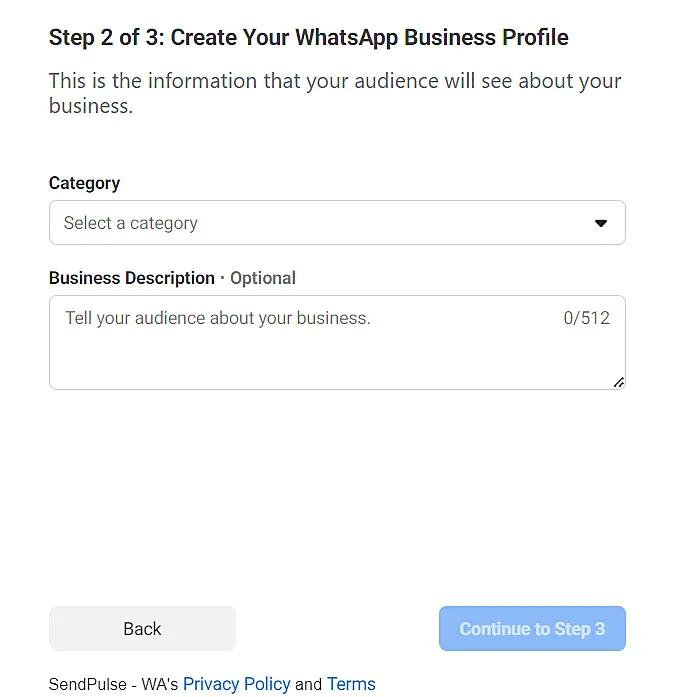Viewport: 682px width, 697px height.
Task: Open the Select a category combo box
Action: pos(336,223)
